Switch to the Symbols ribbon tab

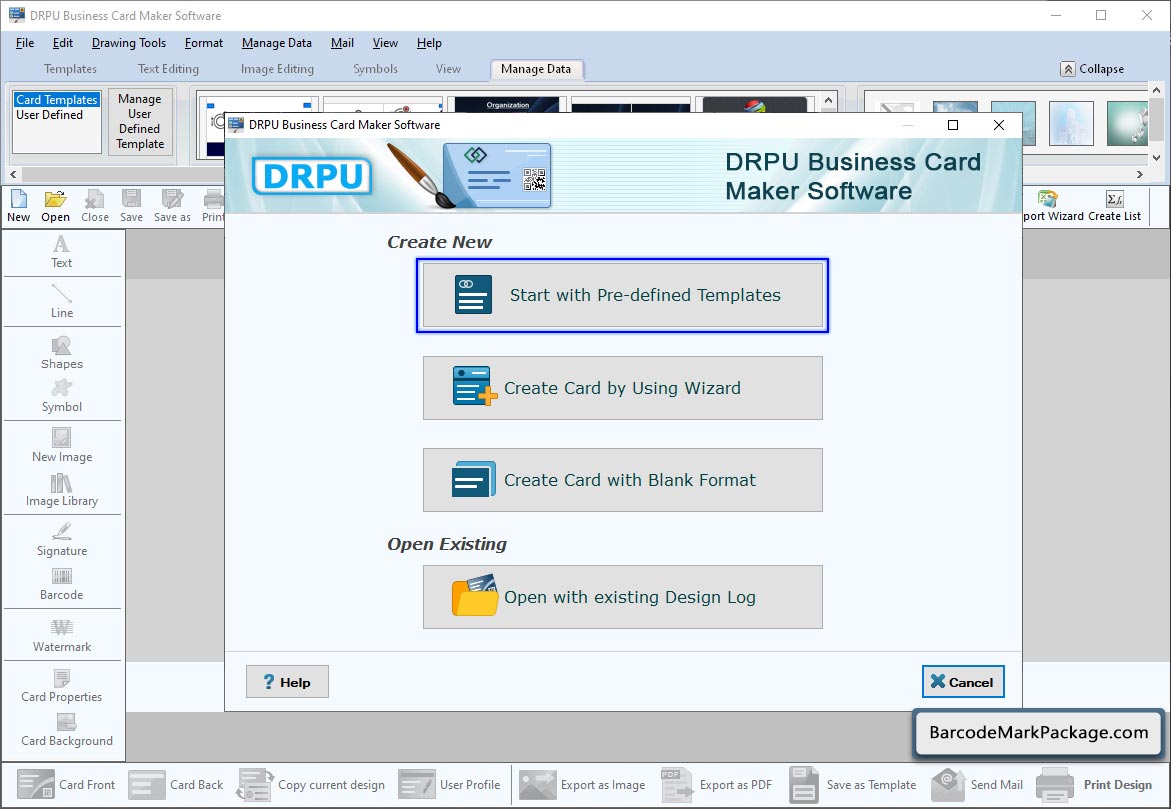[375, 69]
